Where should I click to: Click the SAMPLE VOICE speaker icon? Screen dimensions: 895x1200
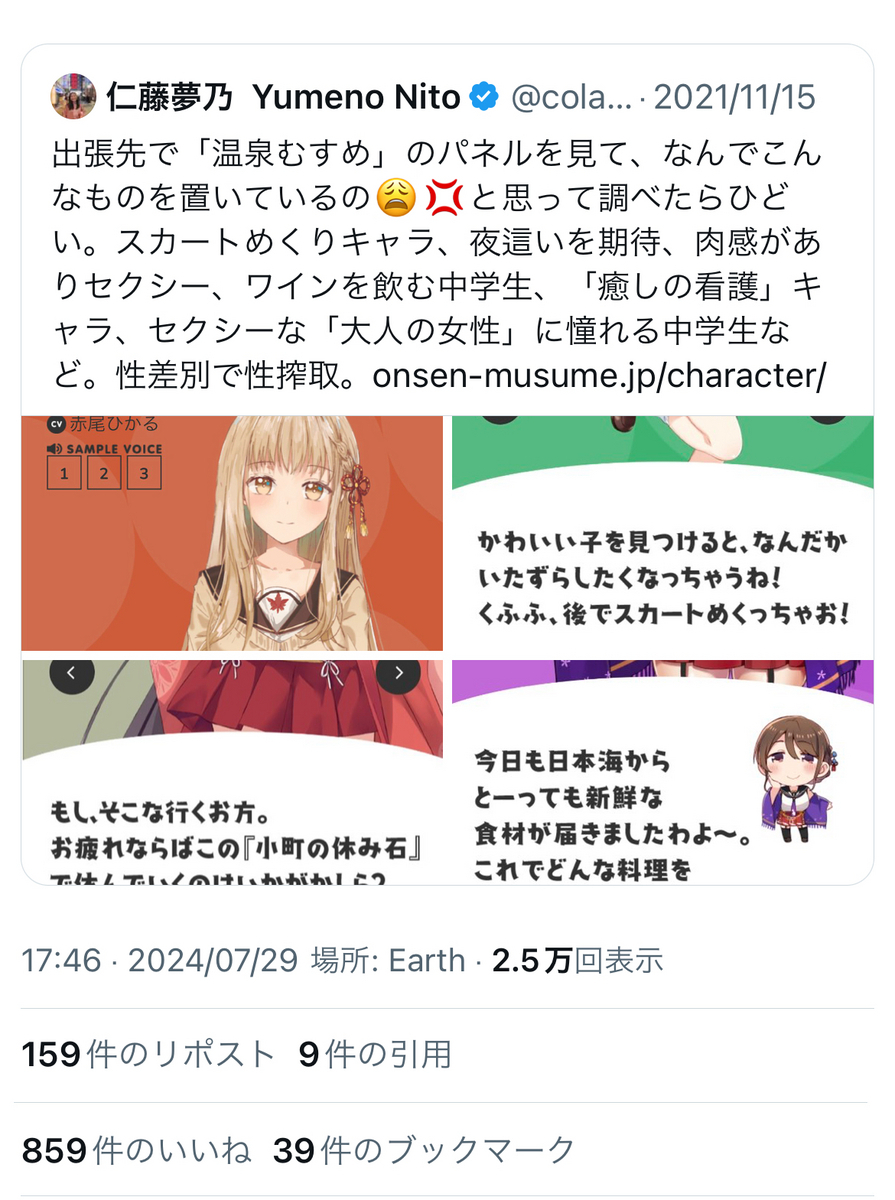click(x=54, y=448)
